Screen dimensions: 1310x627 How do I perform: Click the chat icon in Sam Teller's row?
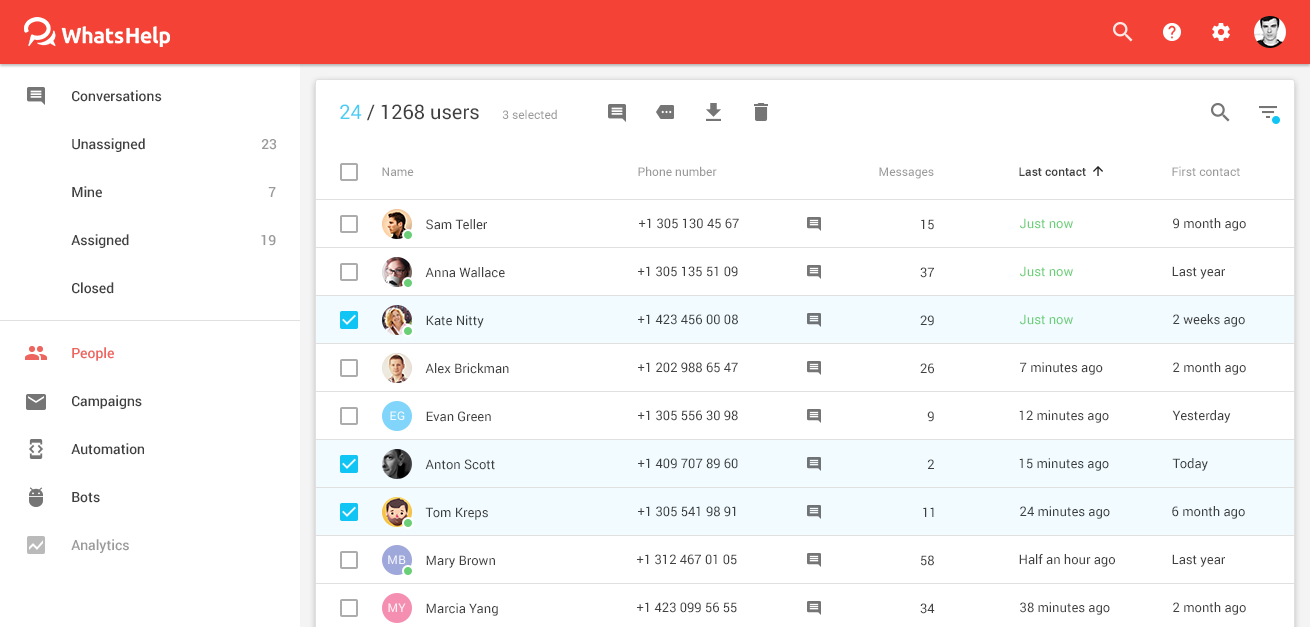tap(814, 224)
